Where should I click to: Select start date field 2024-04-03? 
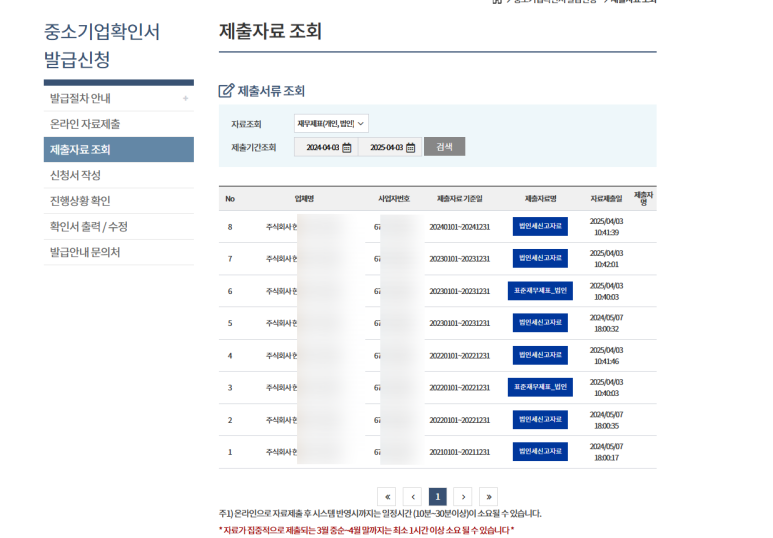coord(326,147)
